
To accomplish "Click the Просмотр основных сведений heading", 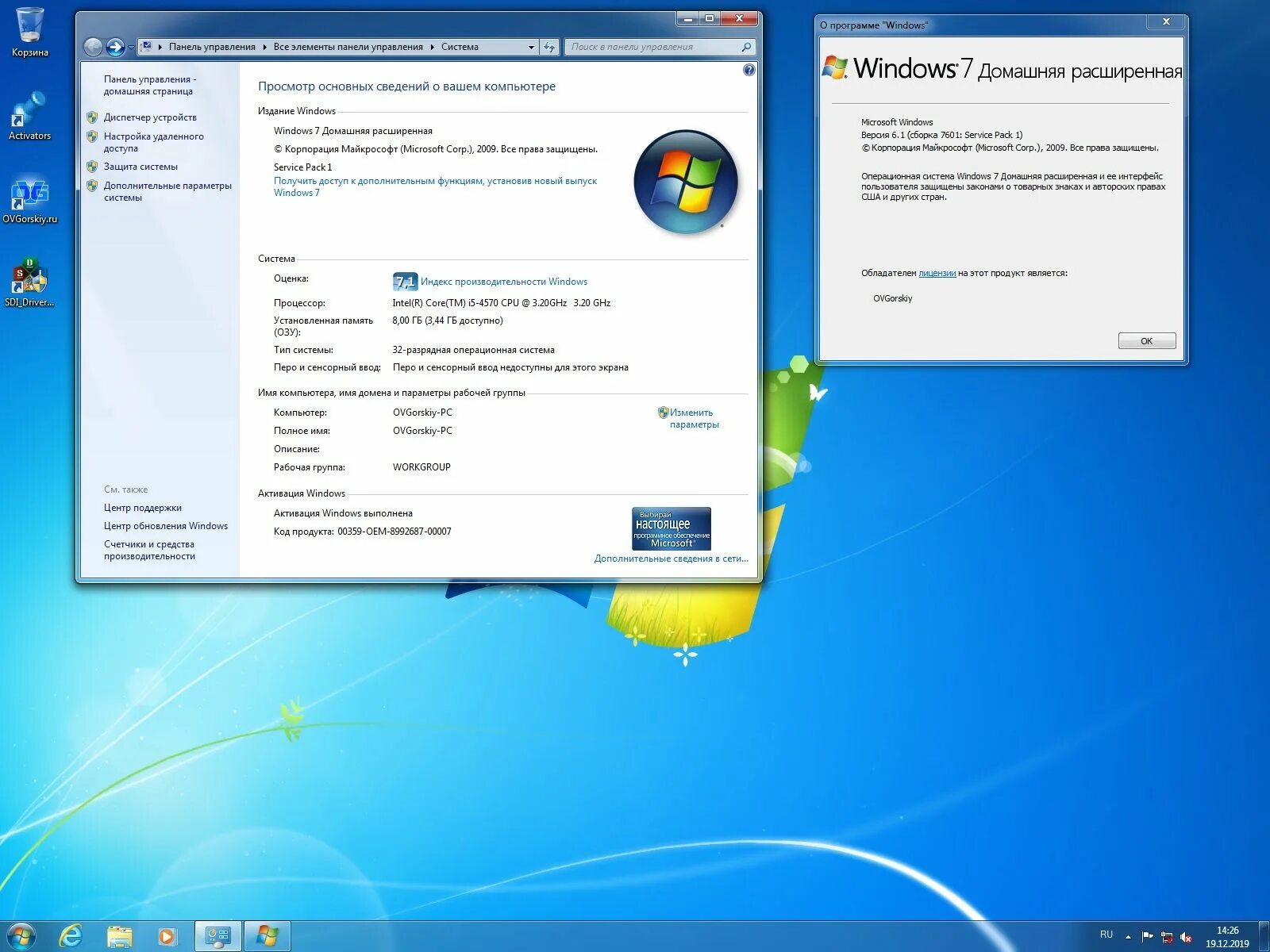I will tap(406, 86).
